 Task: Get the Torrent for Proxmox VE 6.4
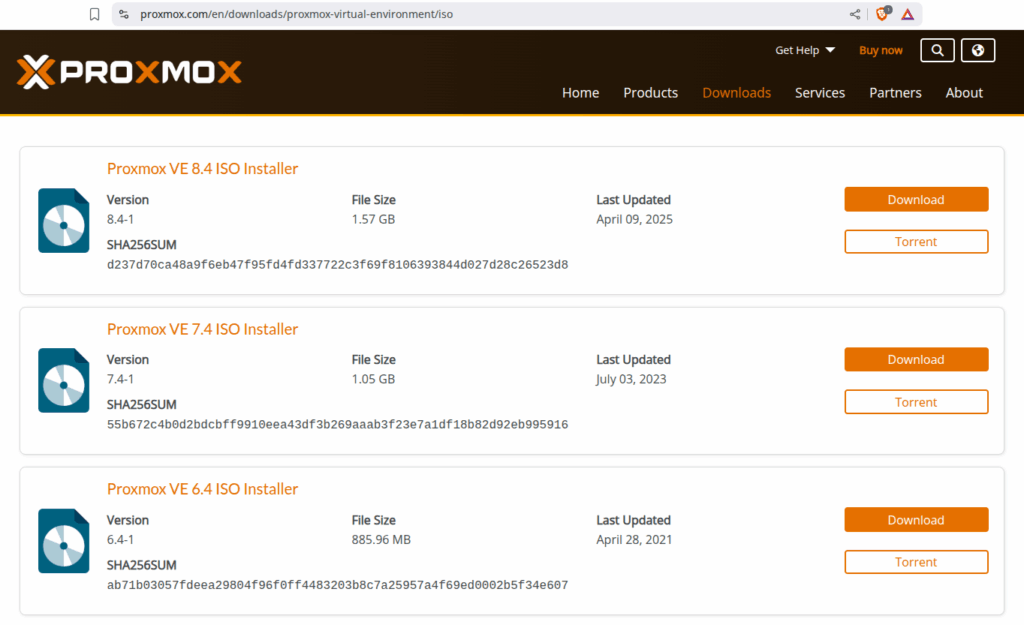point(916,562)
